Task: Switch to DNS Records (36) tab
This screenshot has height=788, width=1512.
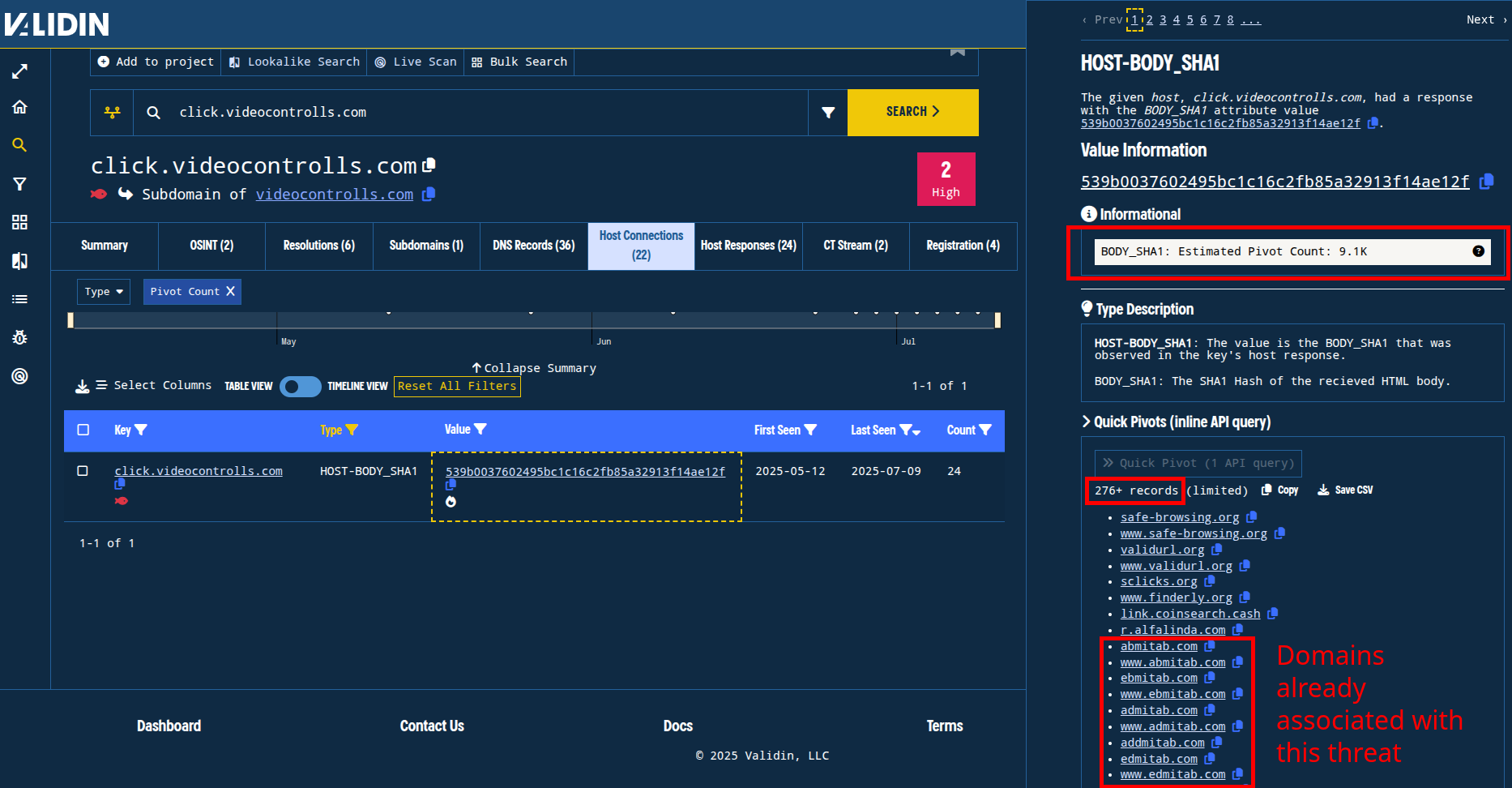Action: coord(534,246)
